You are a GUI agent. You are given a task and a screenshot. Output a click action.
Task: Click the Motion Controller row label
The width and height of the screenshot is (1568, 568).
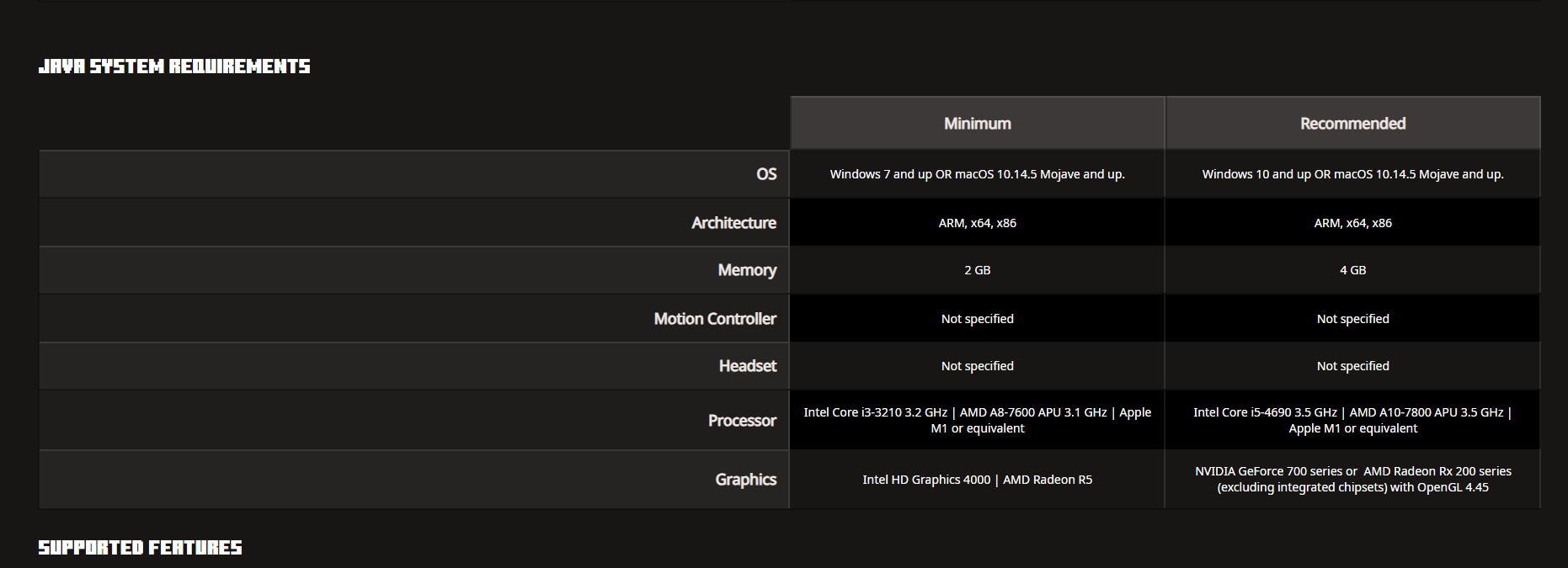pos(715,319)
